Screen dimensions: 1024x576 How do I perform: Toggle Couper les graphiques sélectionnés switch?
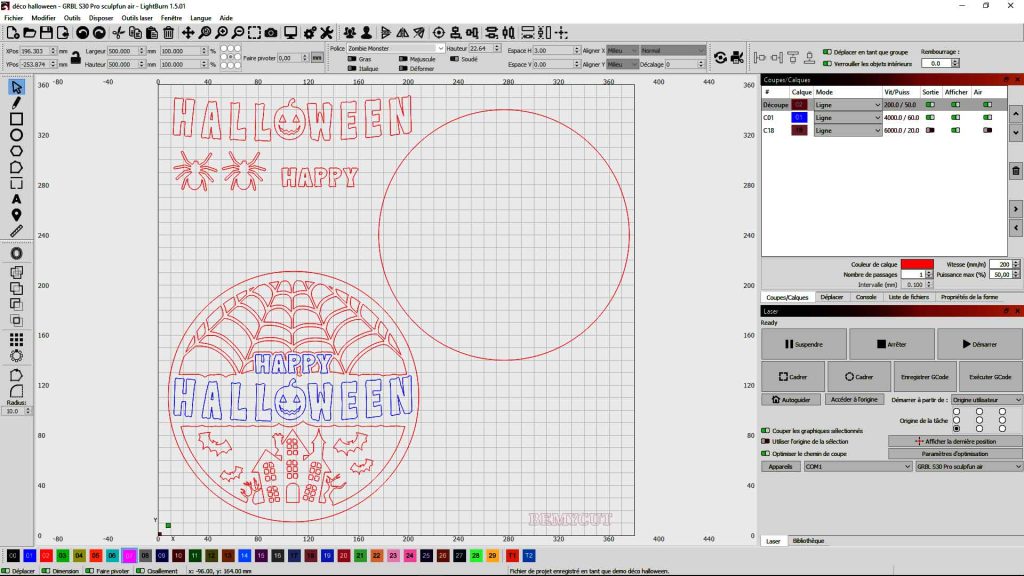click(765, 430)
